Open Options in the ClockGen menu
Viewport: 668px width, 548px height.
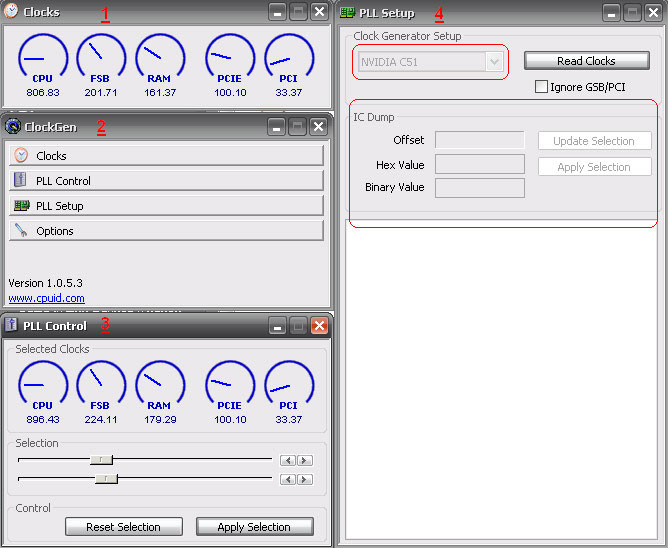(x=166, y=231)
